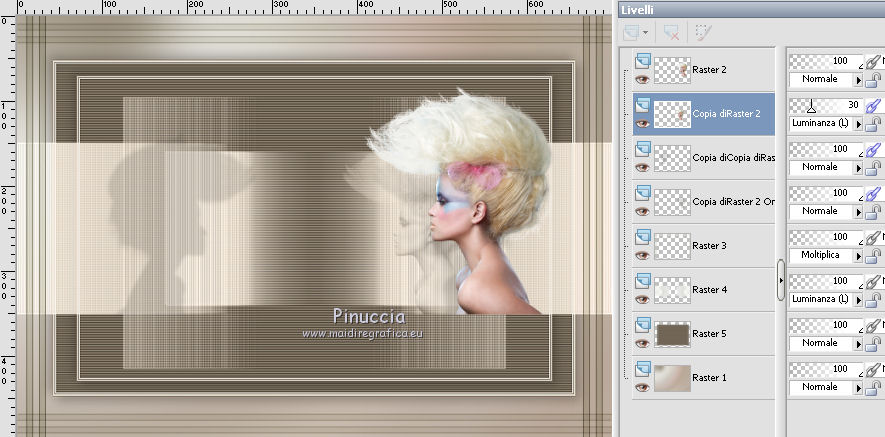
Task: Open Moltiplica blend mode dropdown for Raster 3
Action: [826, 256]
